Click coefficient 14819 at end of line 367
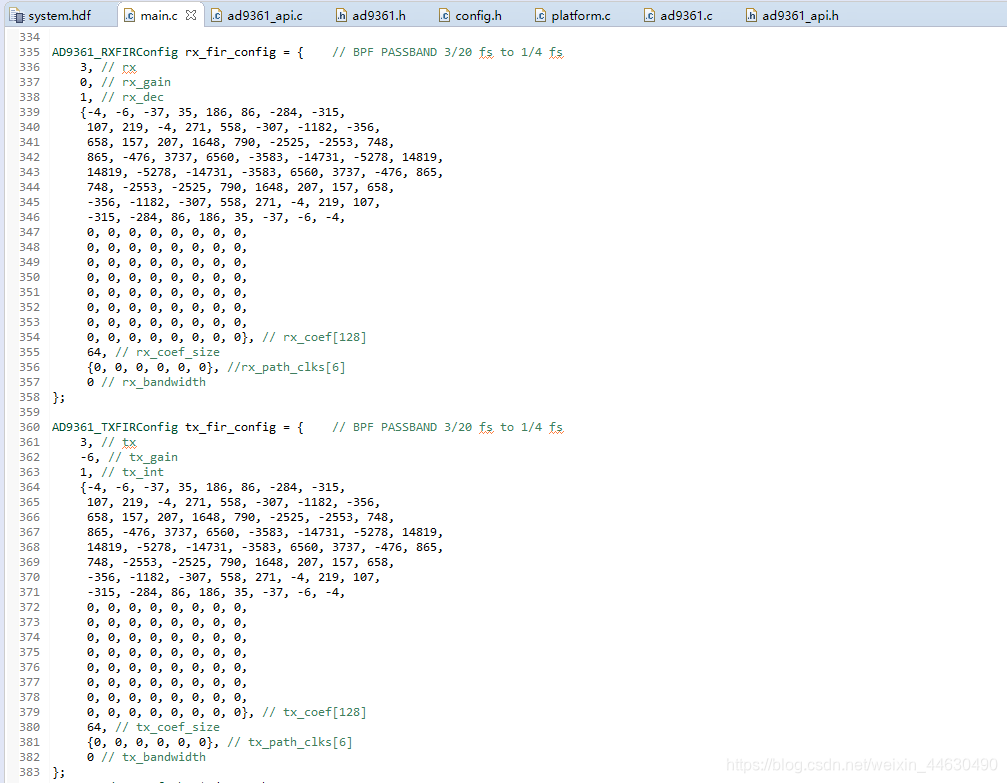1007x783 pixels. 419,532
